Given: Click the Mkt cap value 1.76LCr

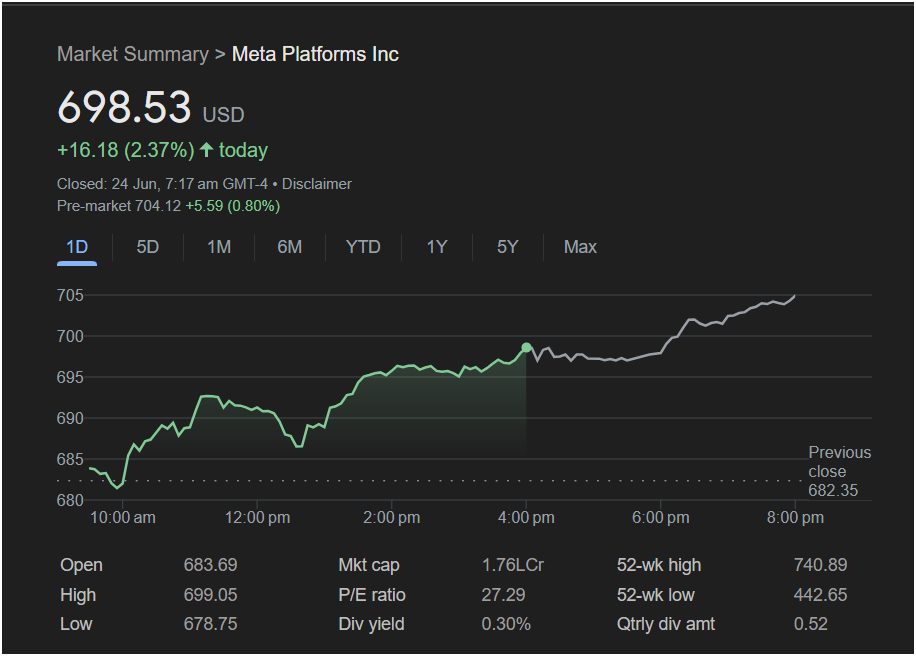Looking at the screenshot, I should (x=512, y=565).
